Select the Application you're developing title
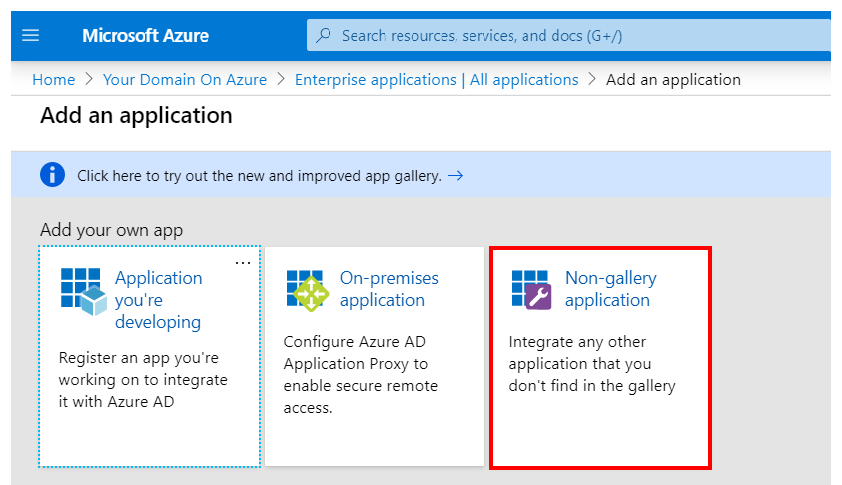Image resolution: width=842 pixels, height=485 pixels. click(x=158, y=299)
